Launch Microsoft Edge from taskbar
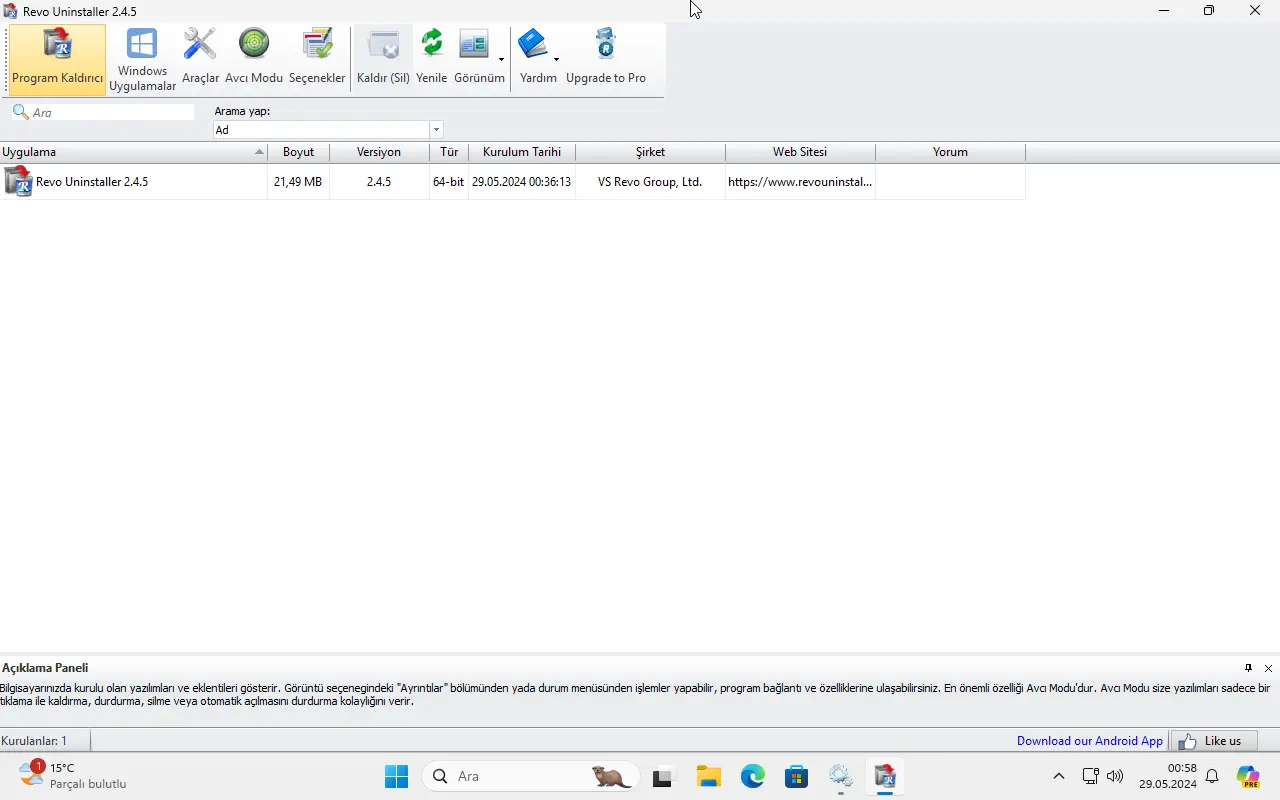1280x800 pixels. tap(753, 776)
